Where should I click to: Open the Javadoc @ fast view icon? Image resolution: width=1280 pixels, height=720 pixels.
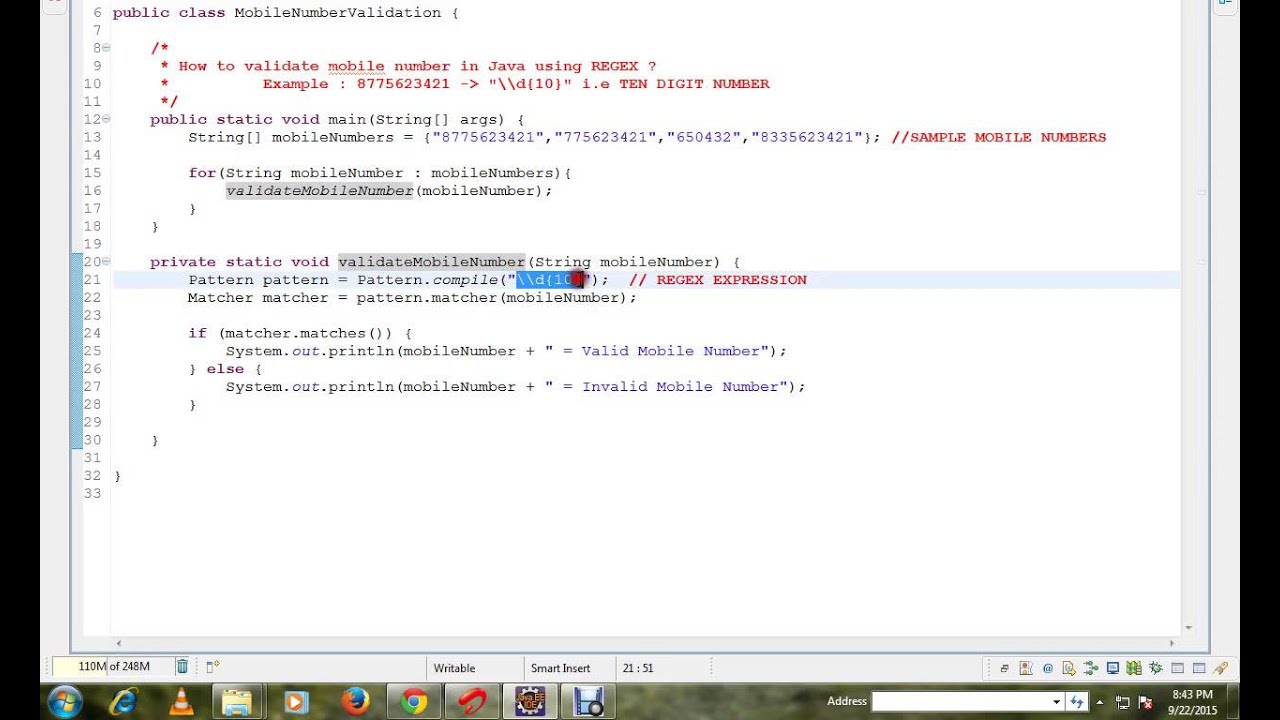1048,668
